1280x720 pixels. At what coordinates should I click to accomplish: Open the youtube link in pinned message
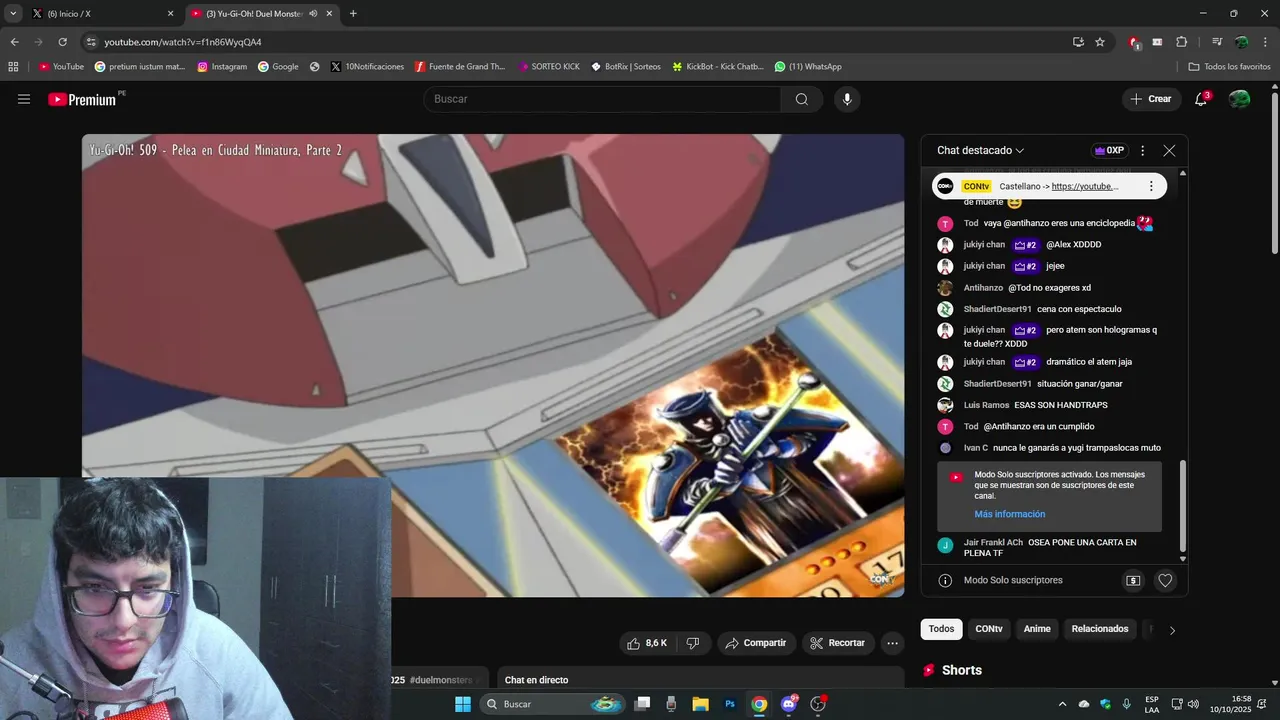[x=1085, y=186]
